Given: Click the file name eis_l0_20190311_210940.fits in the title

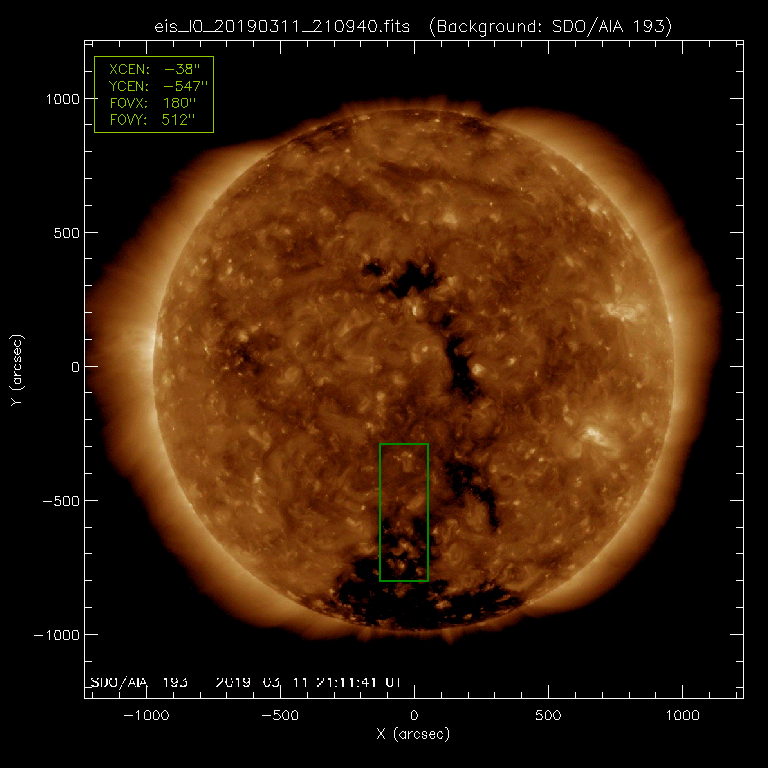Looking at the screenshot, I should point(284,25).
